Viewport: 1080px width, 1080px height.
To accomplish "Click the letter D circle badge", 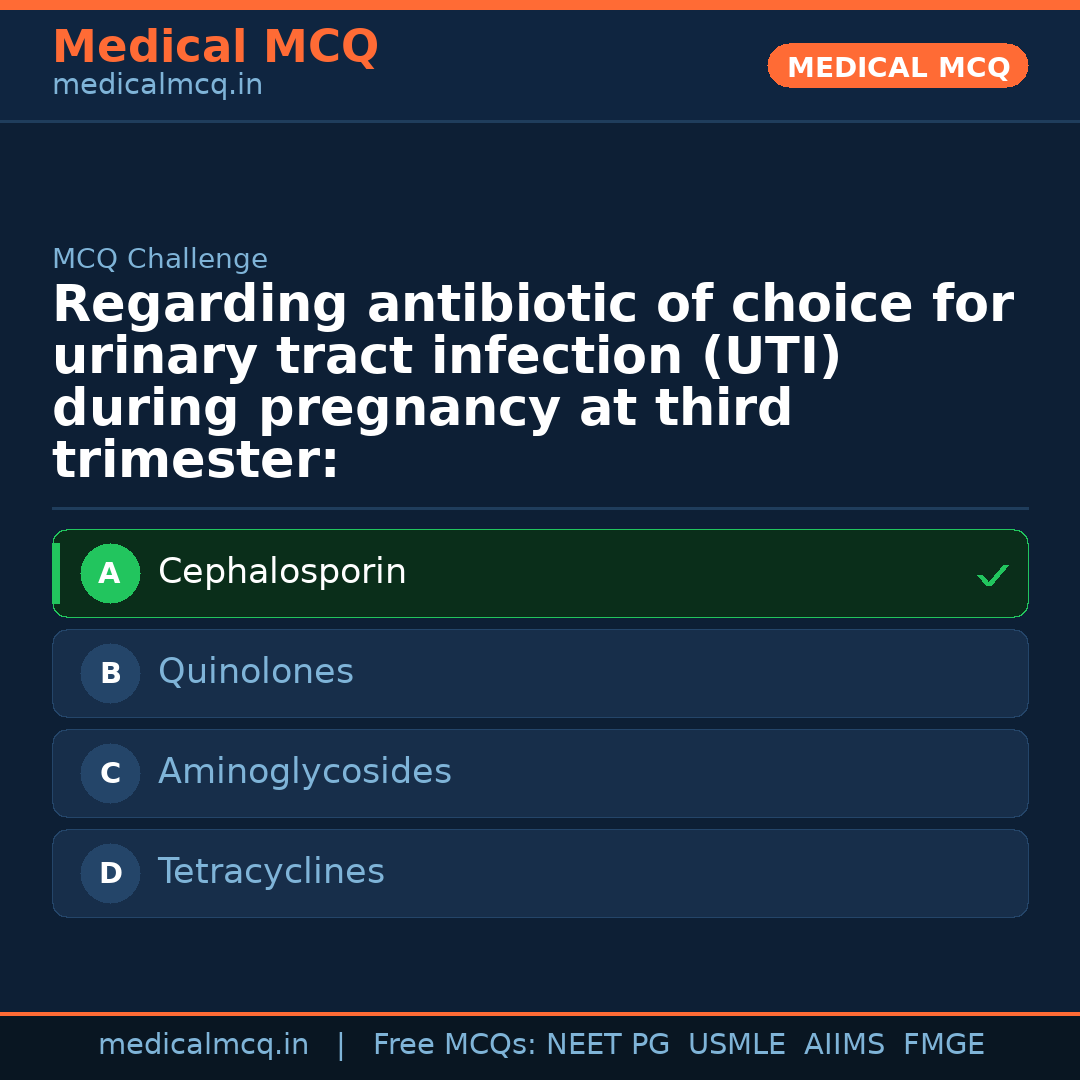I will pos(110,874).
